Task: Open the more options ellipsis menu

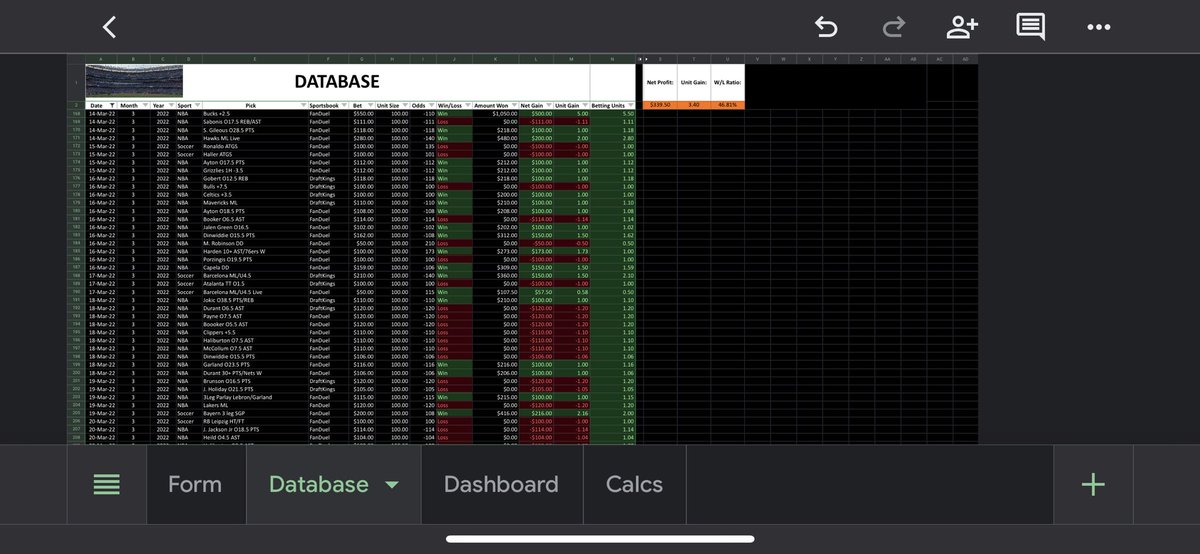Action: (1098, 27)
